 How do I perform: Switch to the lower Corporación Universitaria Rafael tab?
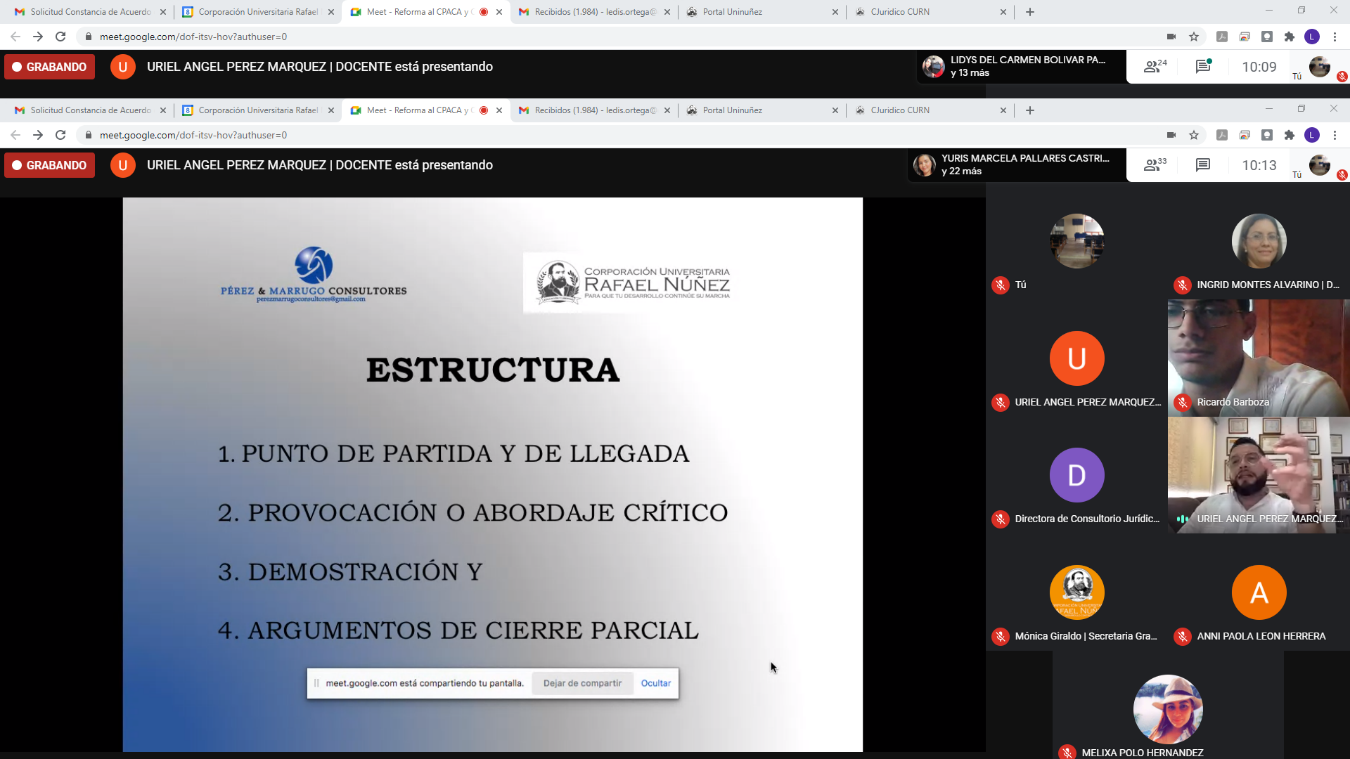coord(256,110)
